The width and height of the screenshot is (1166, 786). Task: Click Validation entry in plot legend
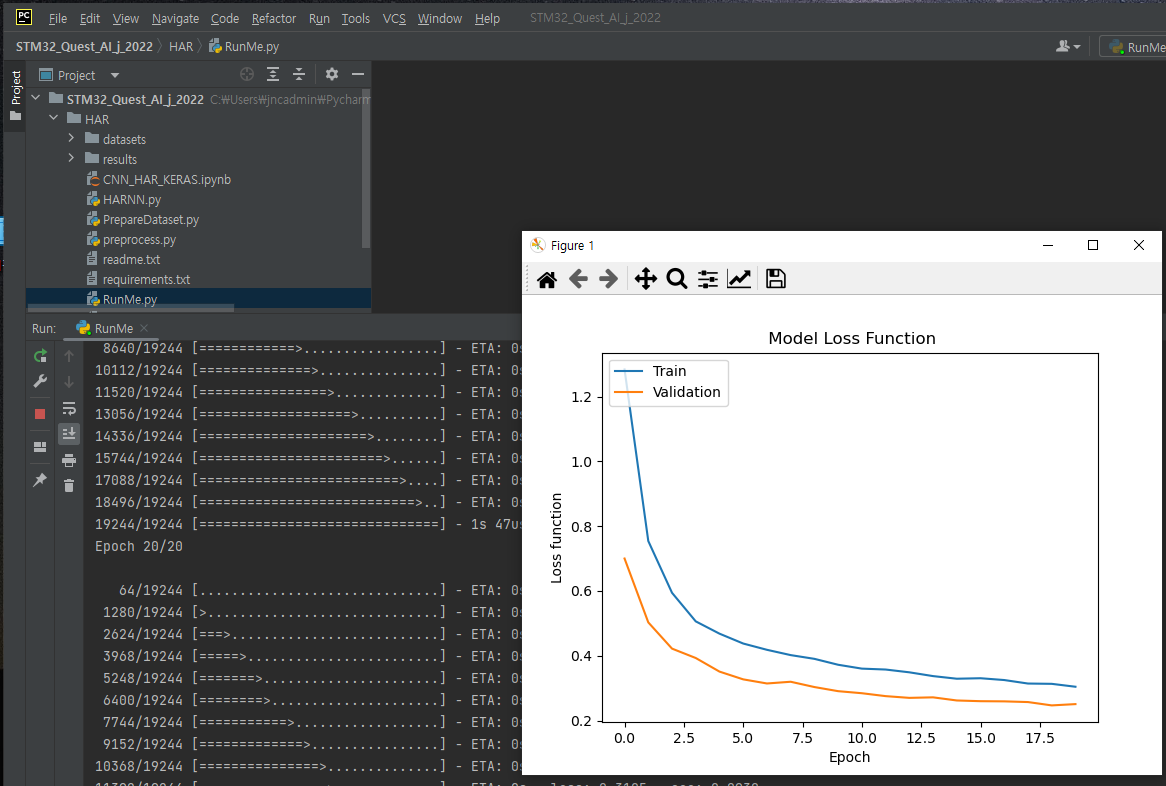(x=668, y=392)
